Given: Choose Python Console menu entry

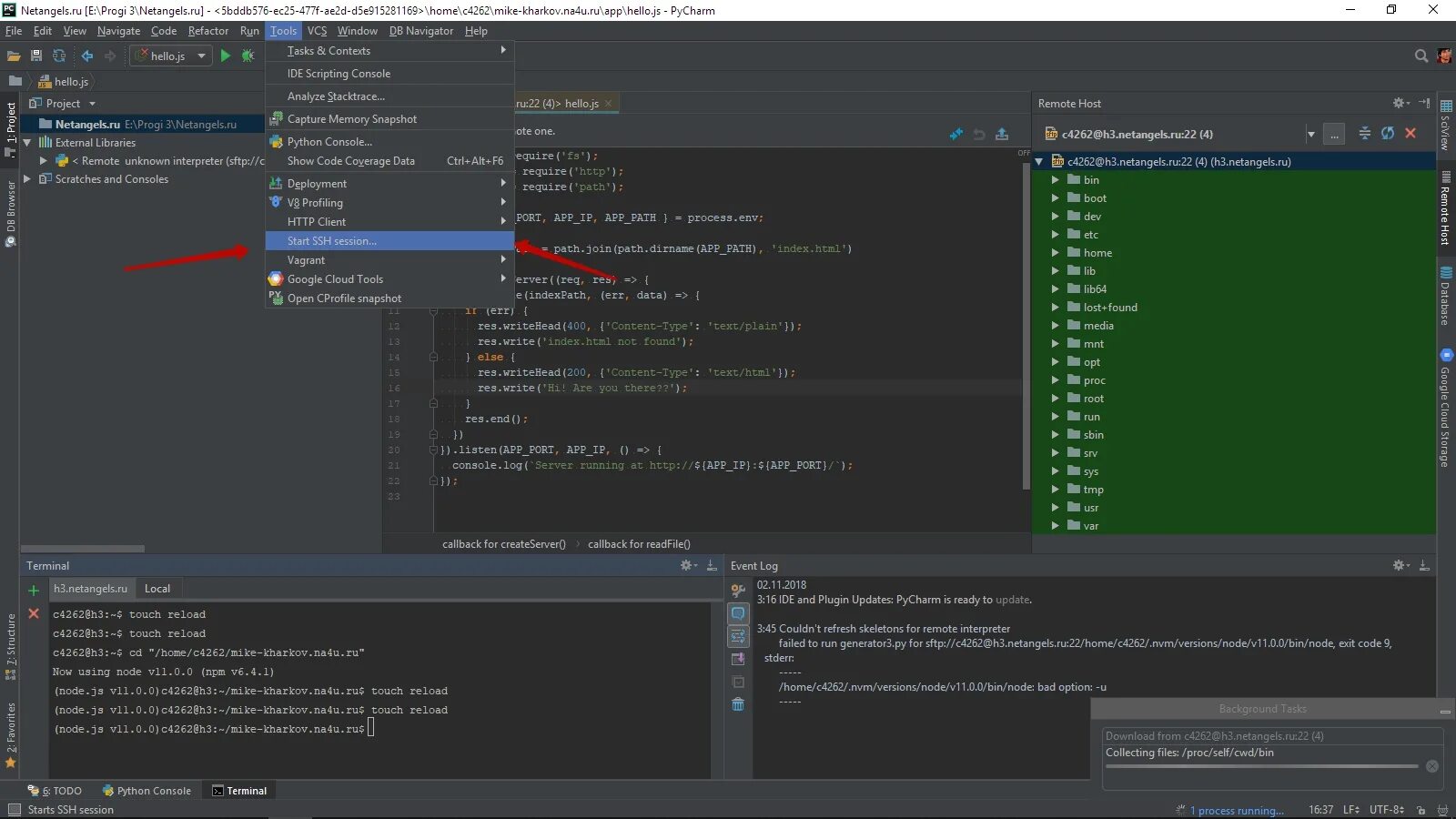Looking at the screenshot, I should pyautogui.click(x=389, y=142).
